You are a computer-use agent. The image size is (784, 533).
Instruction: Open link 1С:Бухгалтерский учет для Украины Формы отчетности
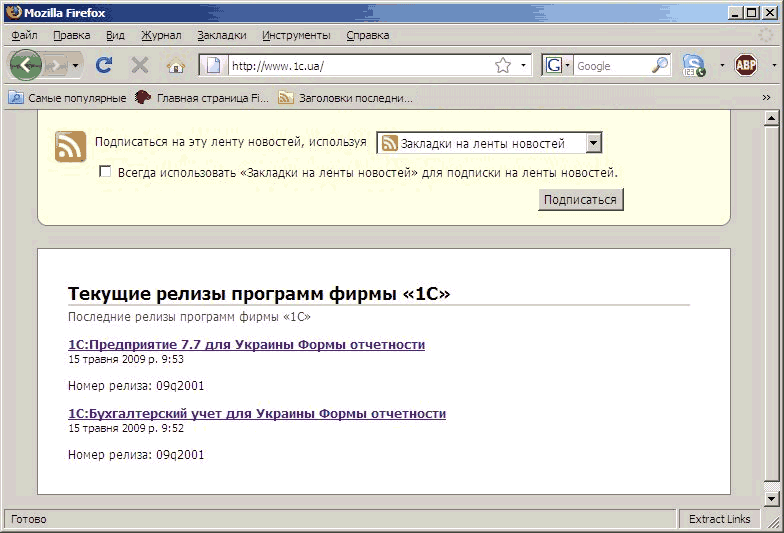point(257,413)
